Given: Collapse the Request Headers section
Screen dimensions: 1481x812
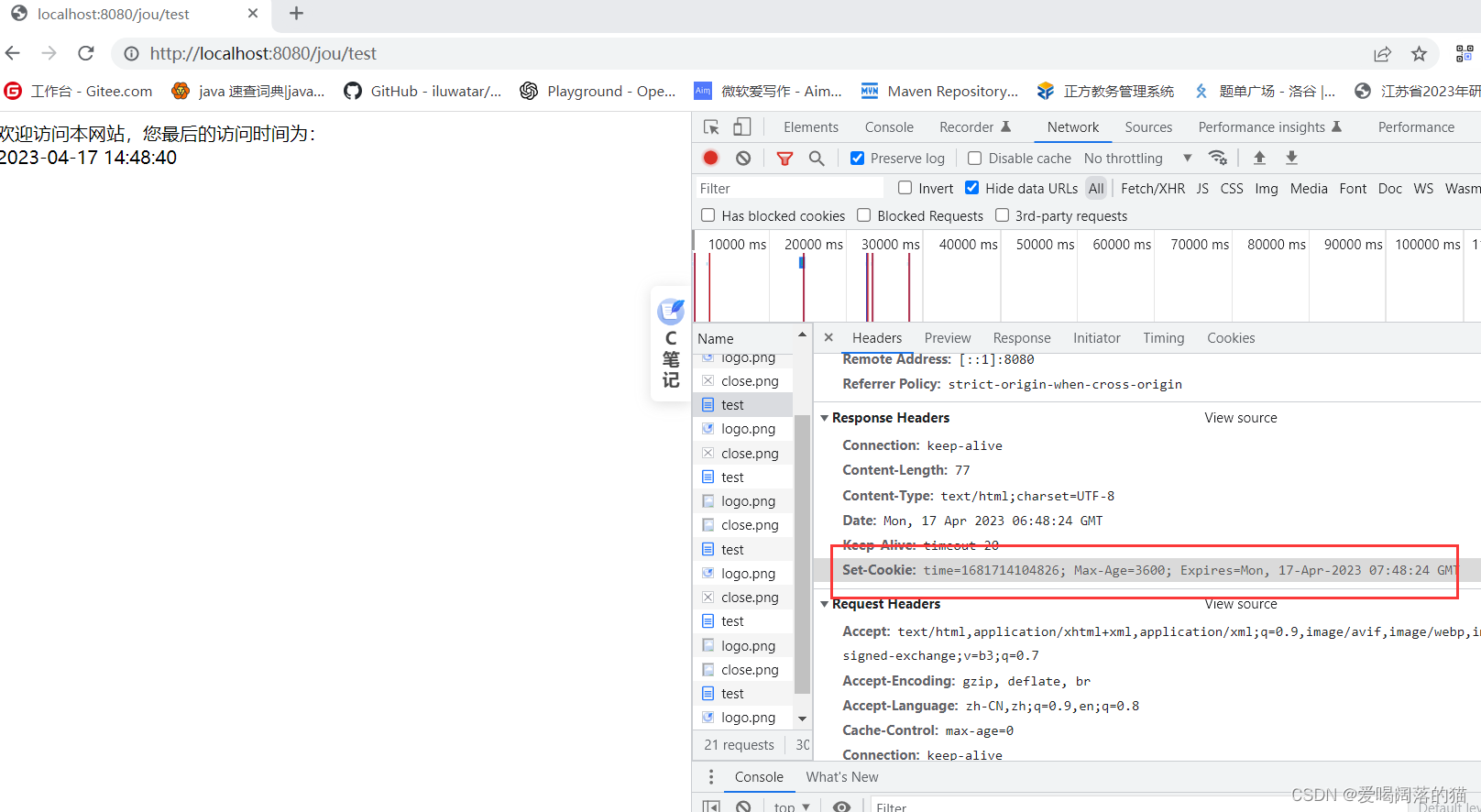Looking at the screenshot, I should pyautogui.click(x=824, y=604).
